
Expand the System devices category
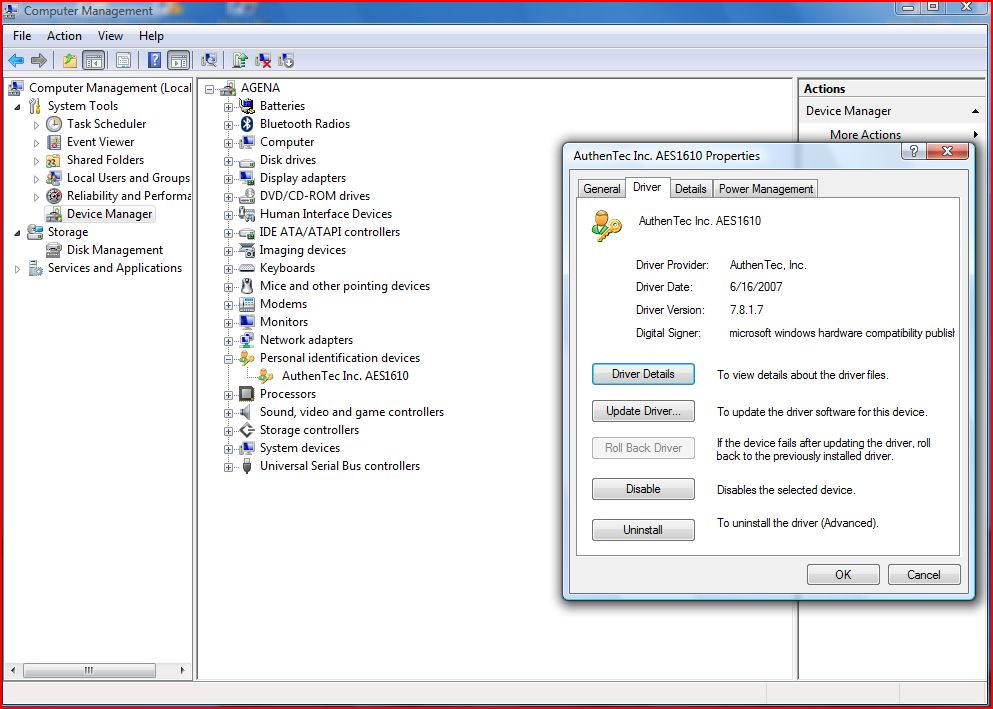pos(228,449)
